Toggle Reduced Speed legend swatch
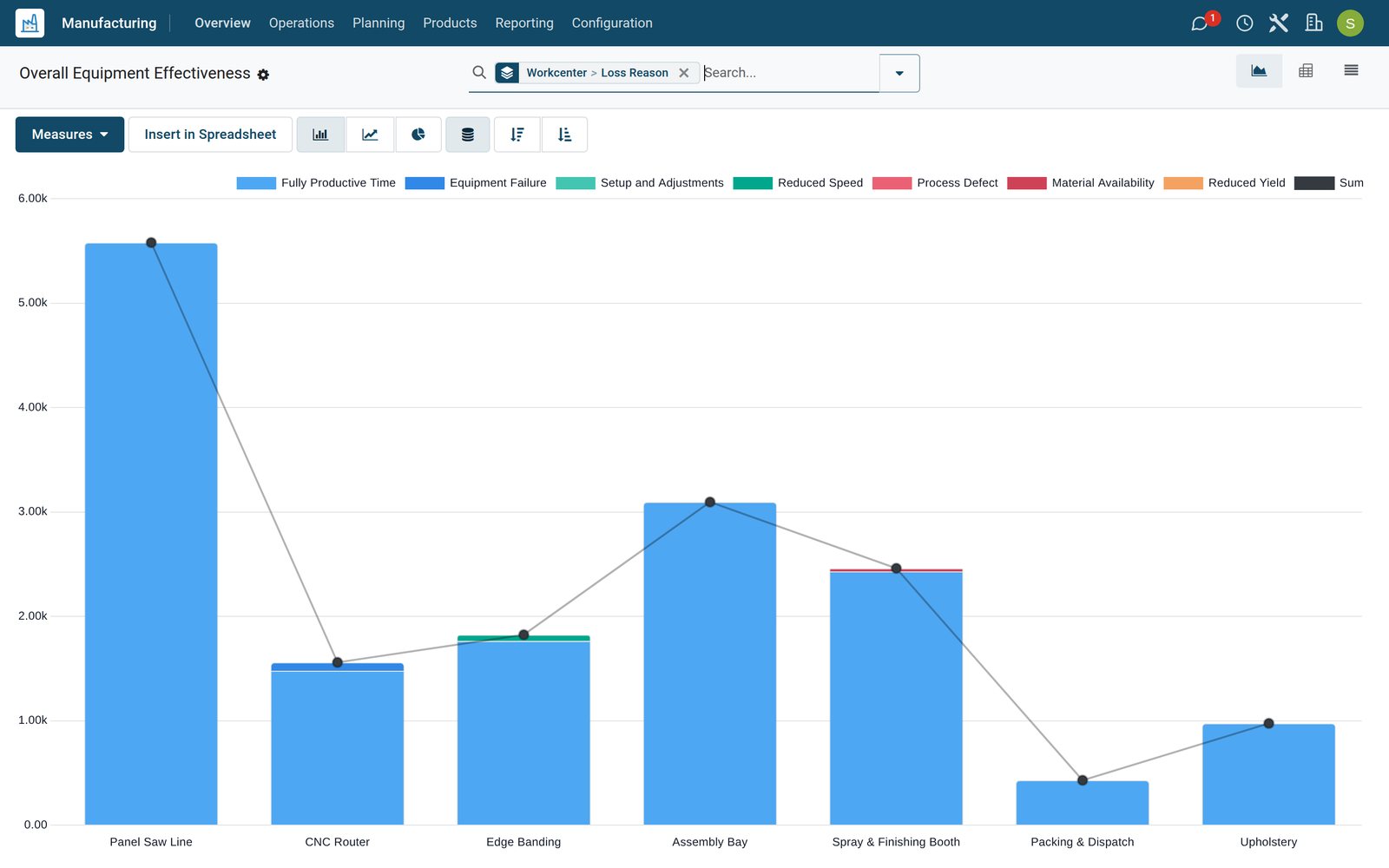Viewport: 1389px width, 868px height. 753,183
